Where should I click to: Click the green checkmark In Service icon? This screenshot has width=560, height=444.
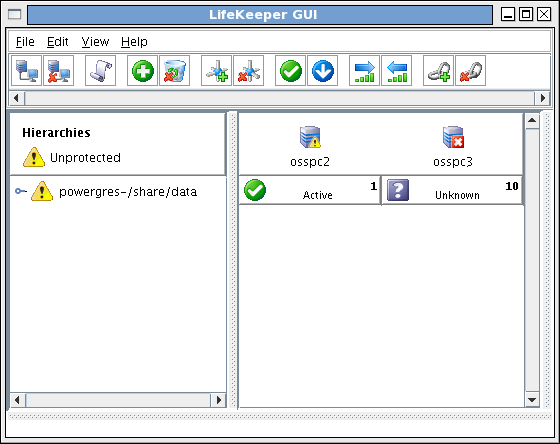point(290,71)
